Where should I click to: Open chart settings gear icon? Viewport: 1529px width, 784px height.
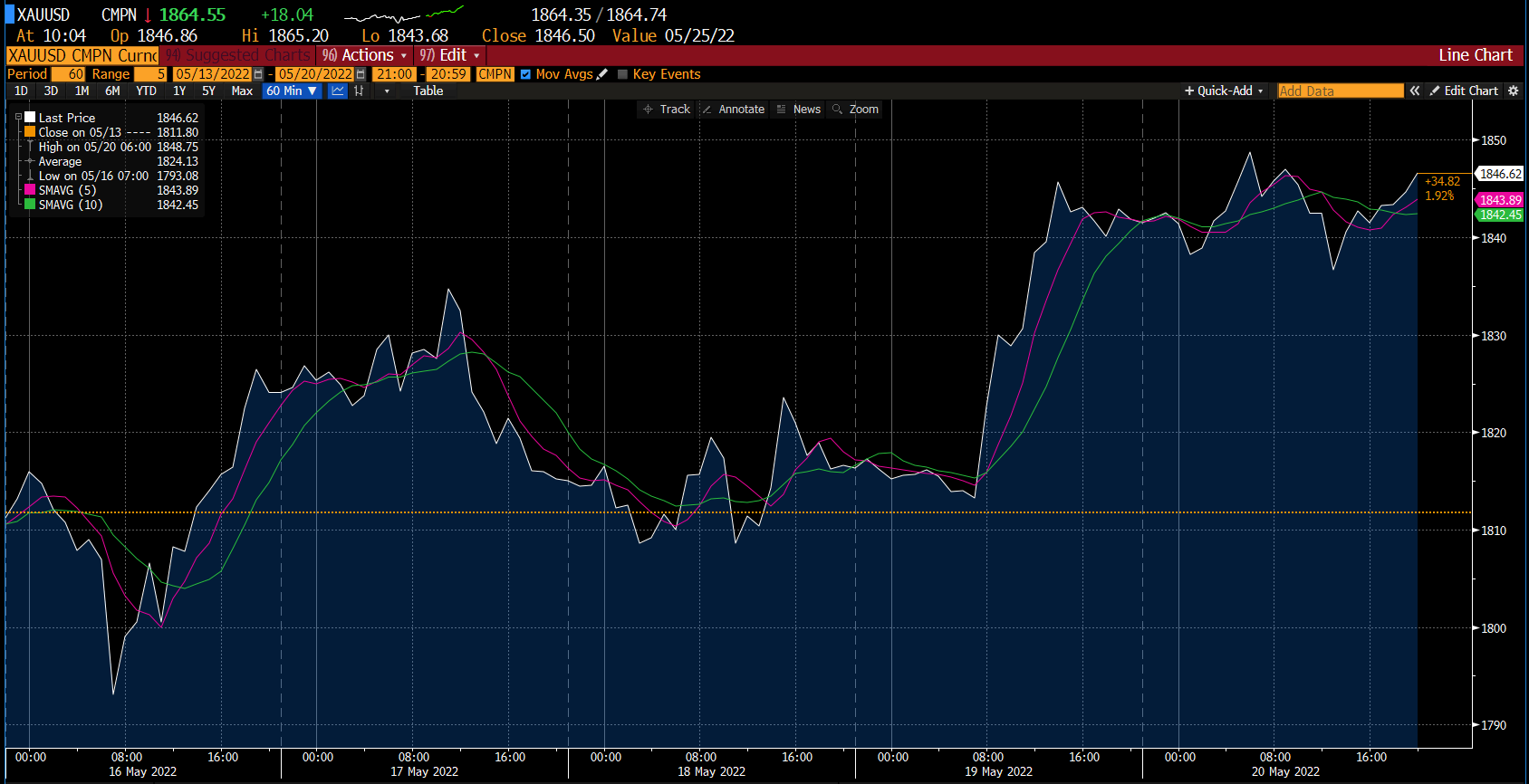(1513, 91)
